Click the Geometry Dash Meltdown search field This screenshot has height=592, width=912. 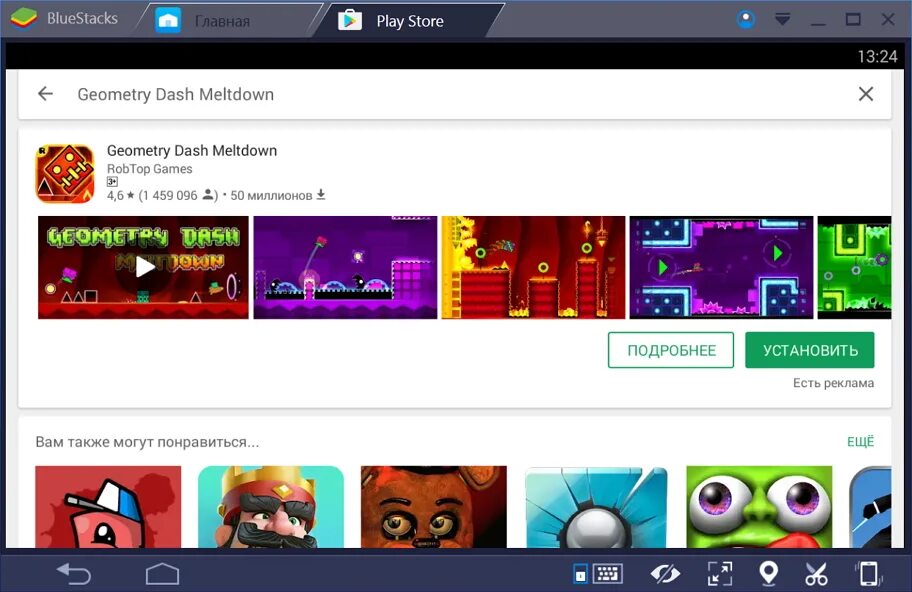[x=175, y=94]
